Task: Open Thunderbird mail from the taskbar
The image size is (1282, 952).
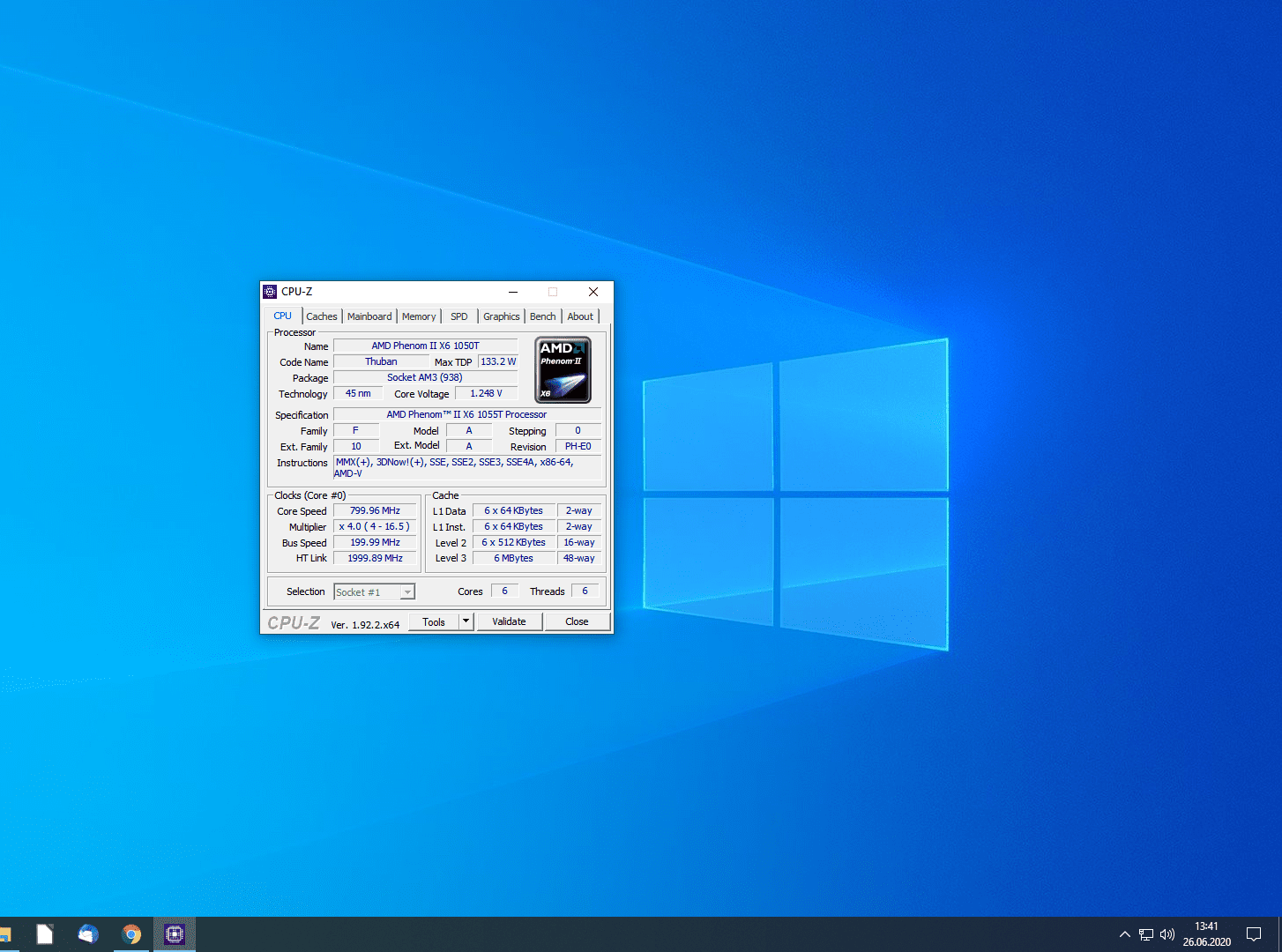Action: [x=88, y=934]
